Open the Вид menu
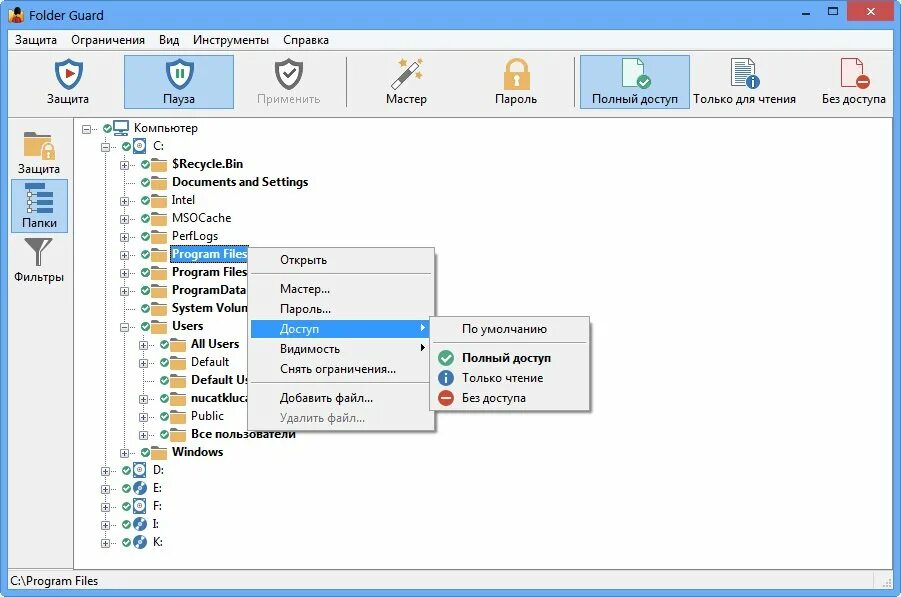901x597 pixels. pyautogui.click(x=169, y=40)
